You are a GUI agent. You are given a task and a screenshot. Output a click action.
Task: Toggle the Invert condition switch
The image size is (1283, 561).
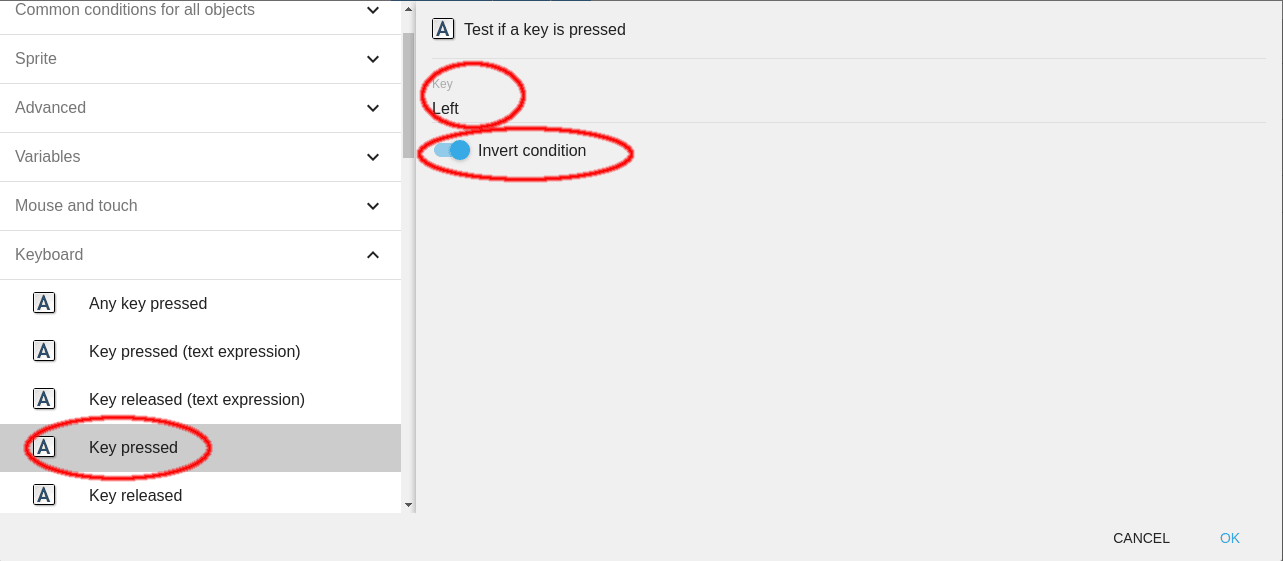coord(452,151)
